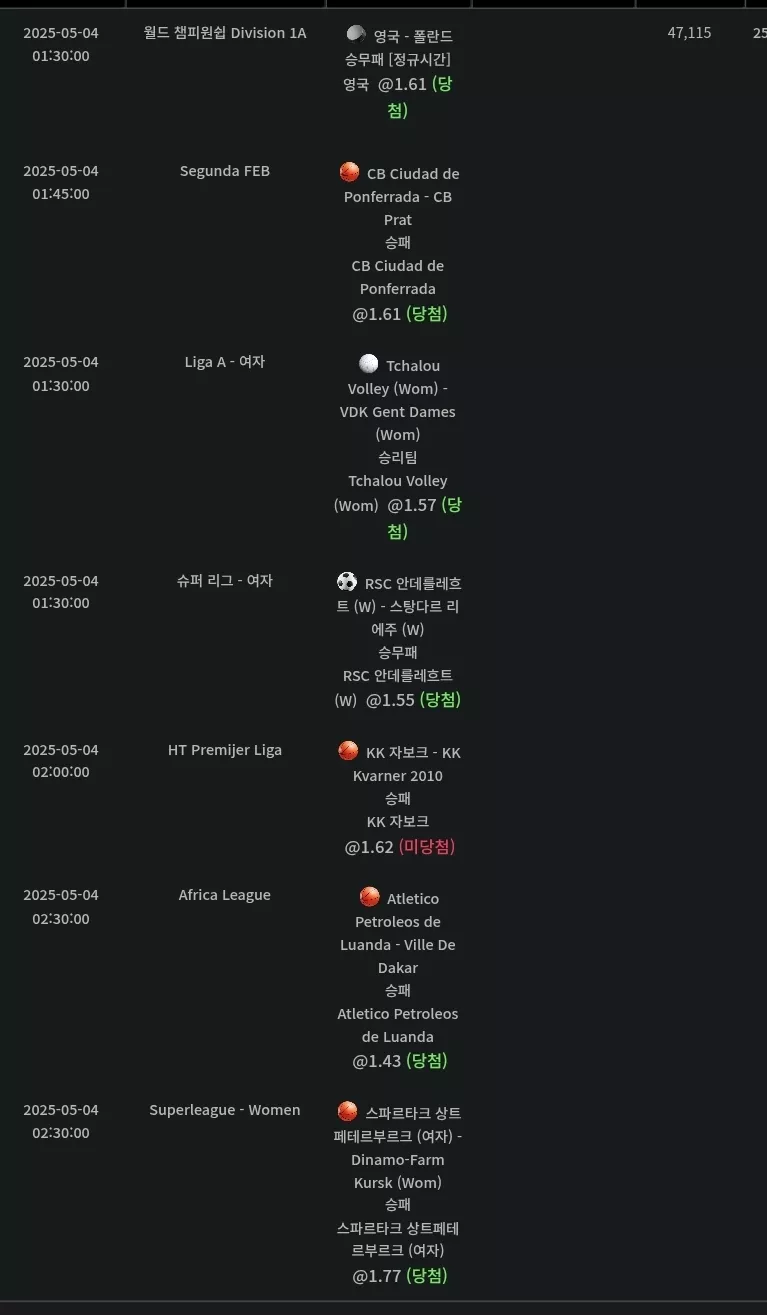The height and width of the screenshot is (1315, 767).
Task: Click the basketball icon beside KK 자보크
Action: (x=348, y=750)
